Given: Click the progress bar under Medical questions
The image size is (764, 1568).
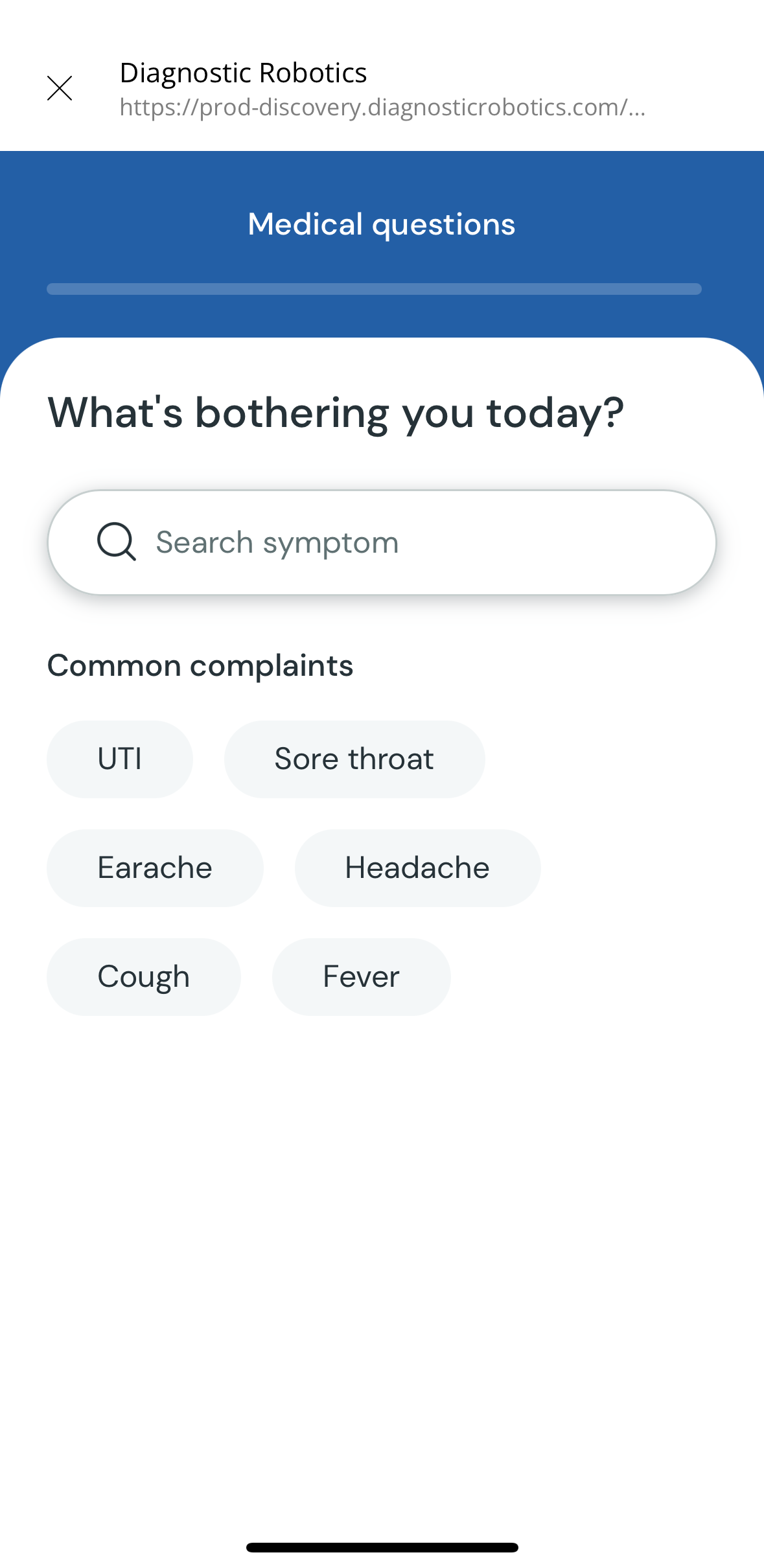Looking at the screenshot, I should [374, 289].
